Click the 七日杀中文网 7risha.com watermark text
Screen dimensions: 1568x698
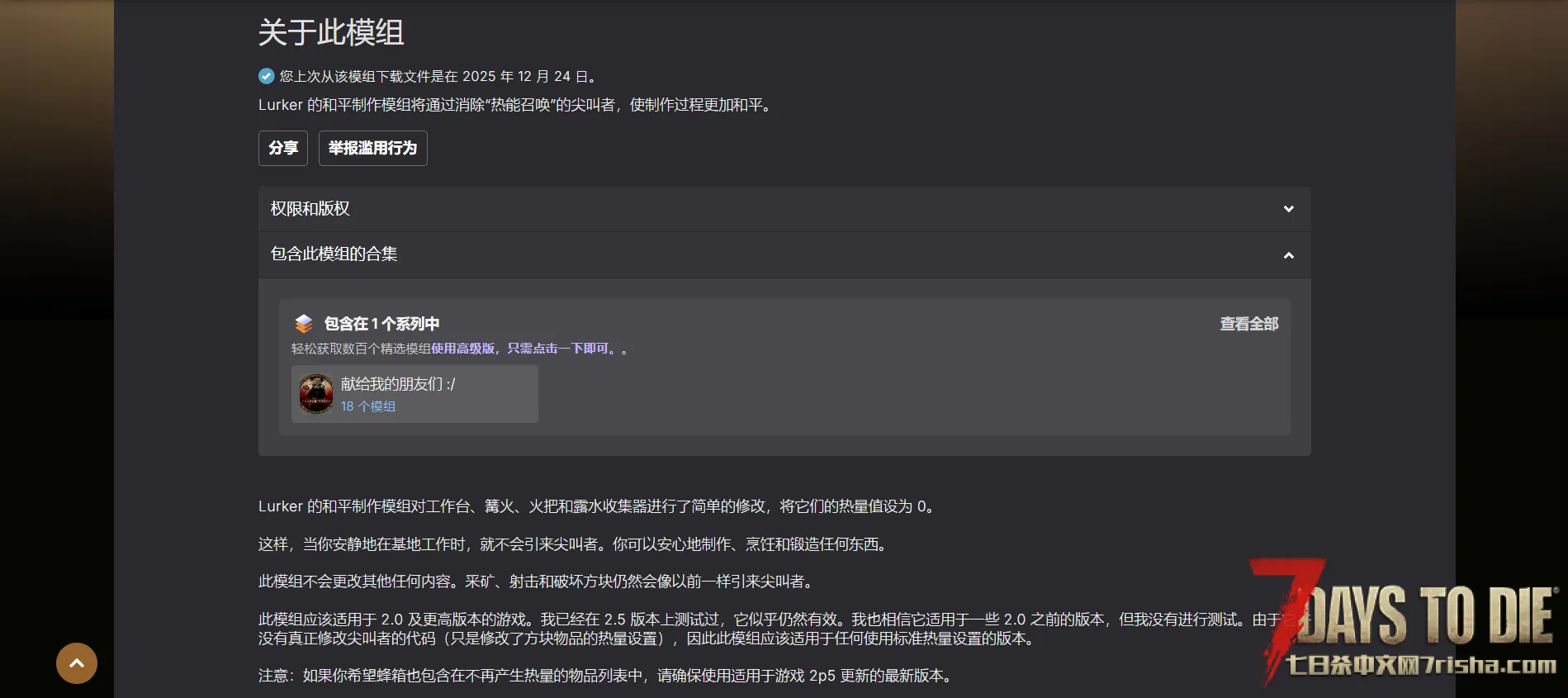click(1420, 665)
